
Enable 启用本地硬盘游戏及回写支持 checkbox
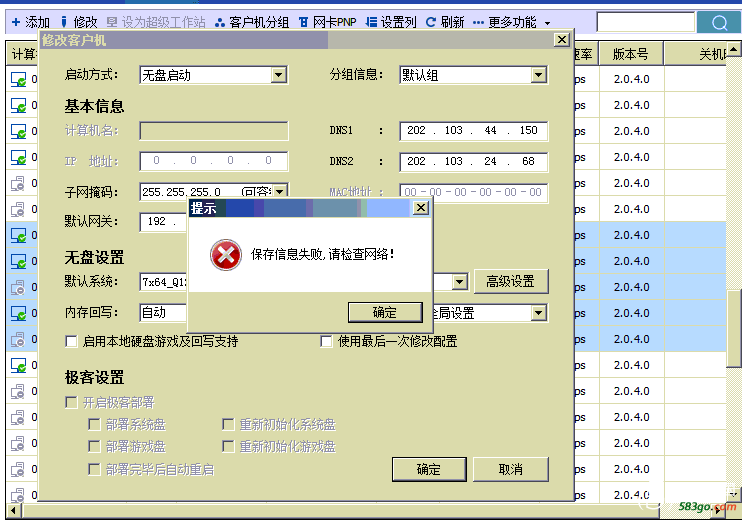71,342
